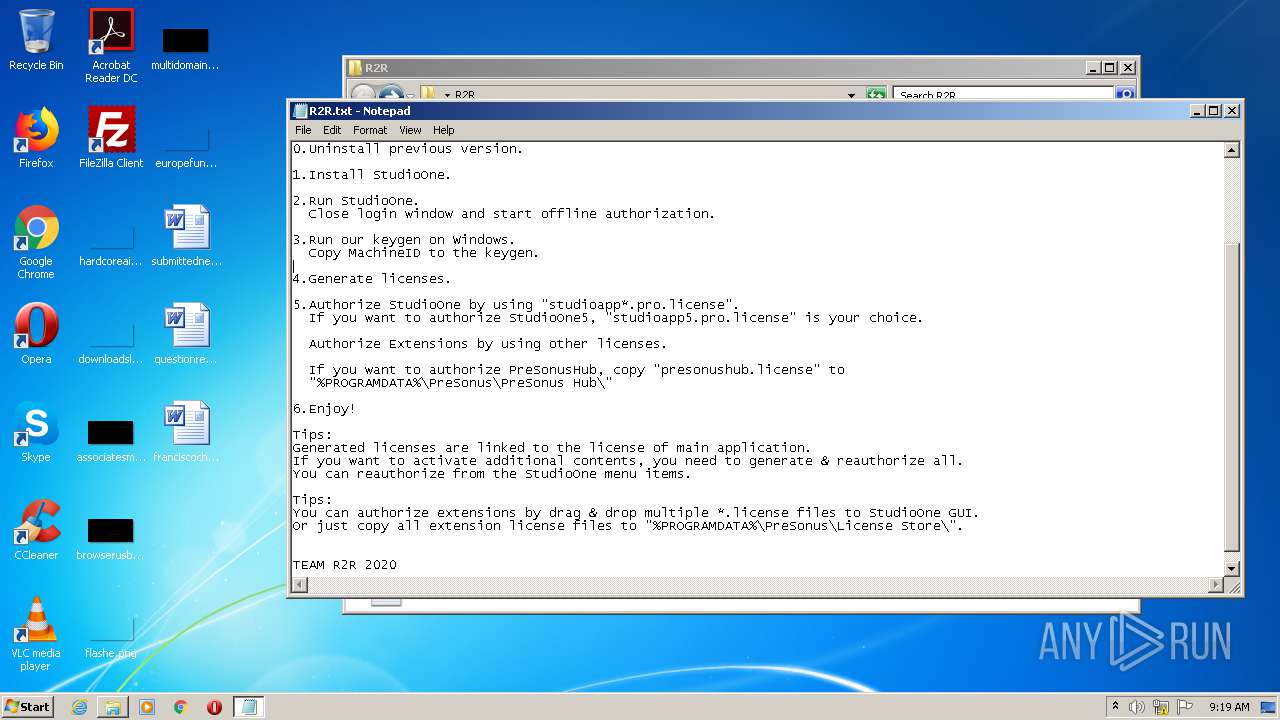The image size is (1280, 720).
Task: Open Notepad Help menu
Action: tap(444, 130)
